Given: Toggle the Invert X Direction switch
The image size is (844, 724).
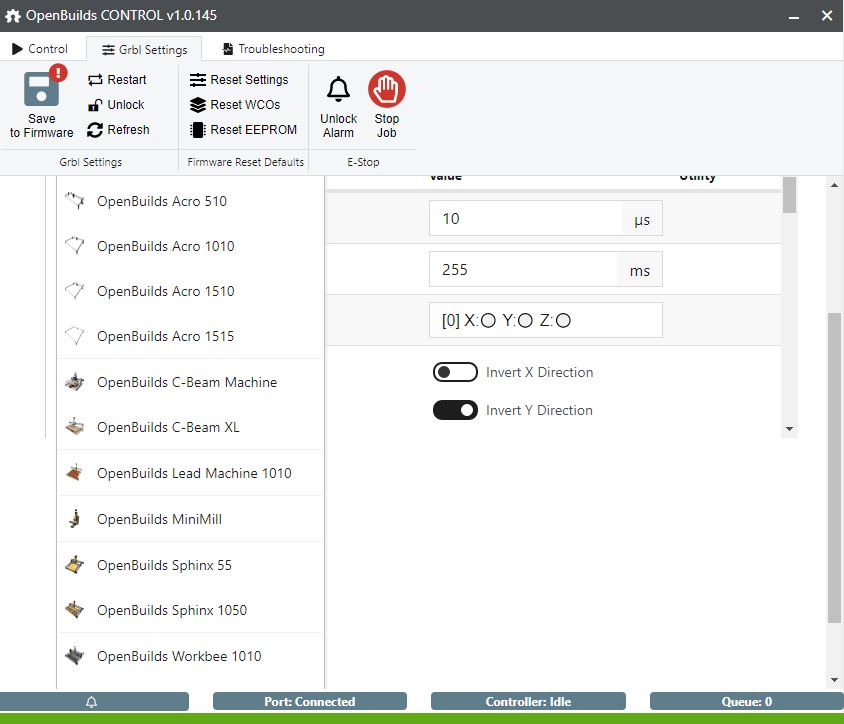Looking at the screenshot, I should tap(455, 372).
